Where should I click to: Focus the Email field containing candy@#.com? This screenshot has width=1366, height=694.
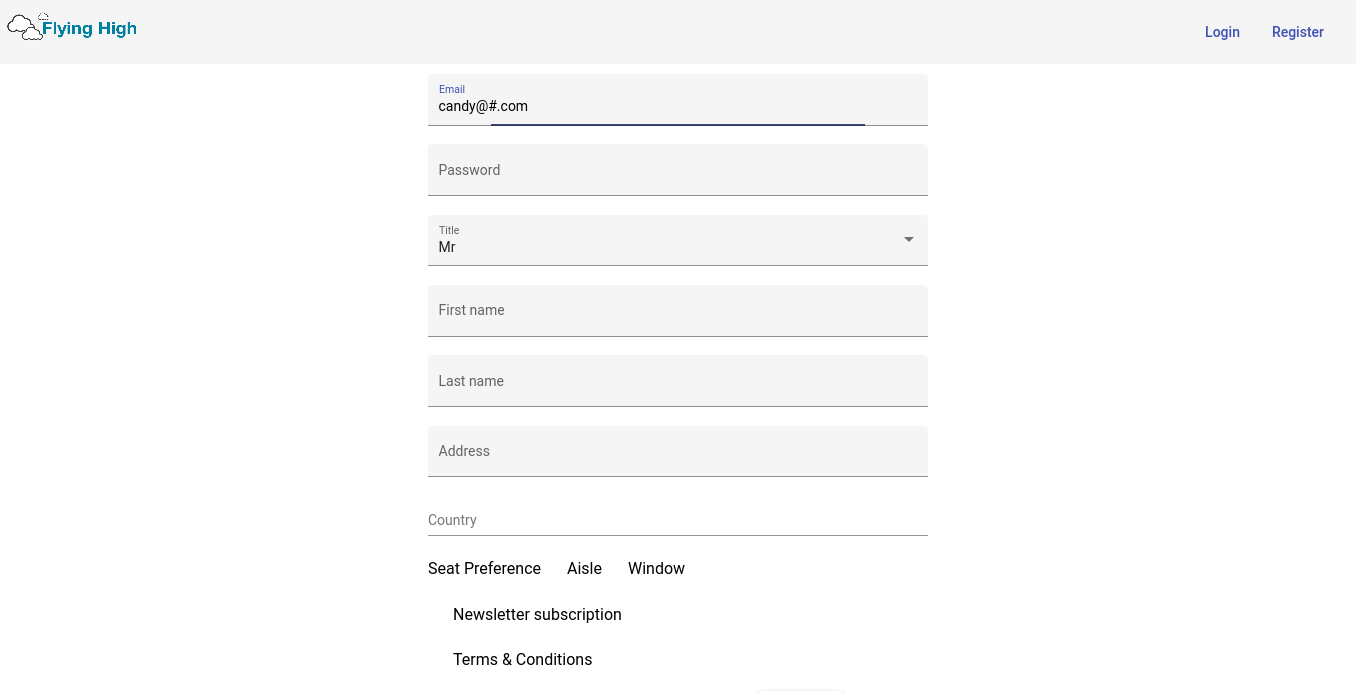(678, 100)
